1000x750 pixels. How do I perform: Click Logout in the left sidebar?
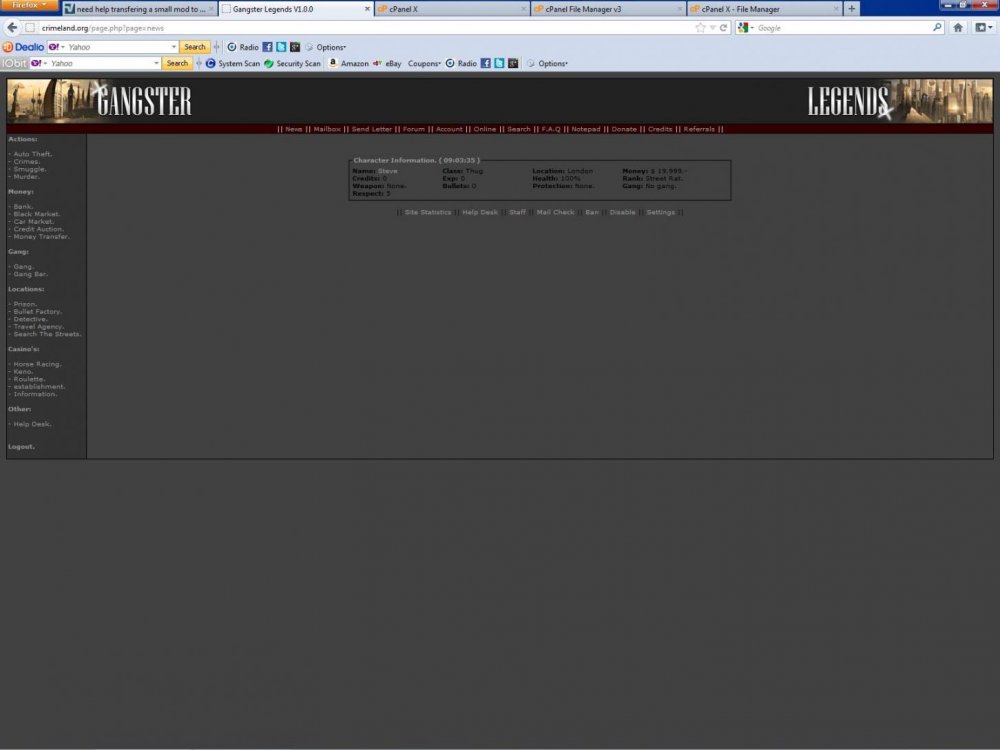[x=20, y=446]
